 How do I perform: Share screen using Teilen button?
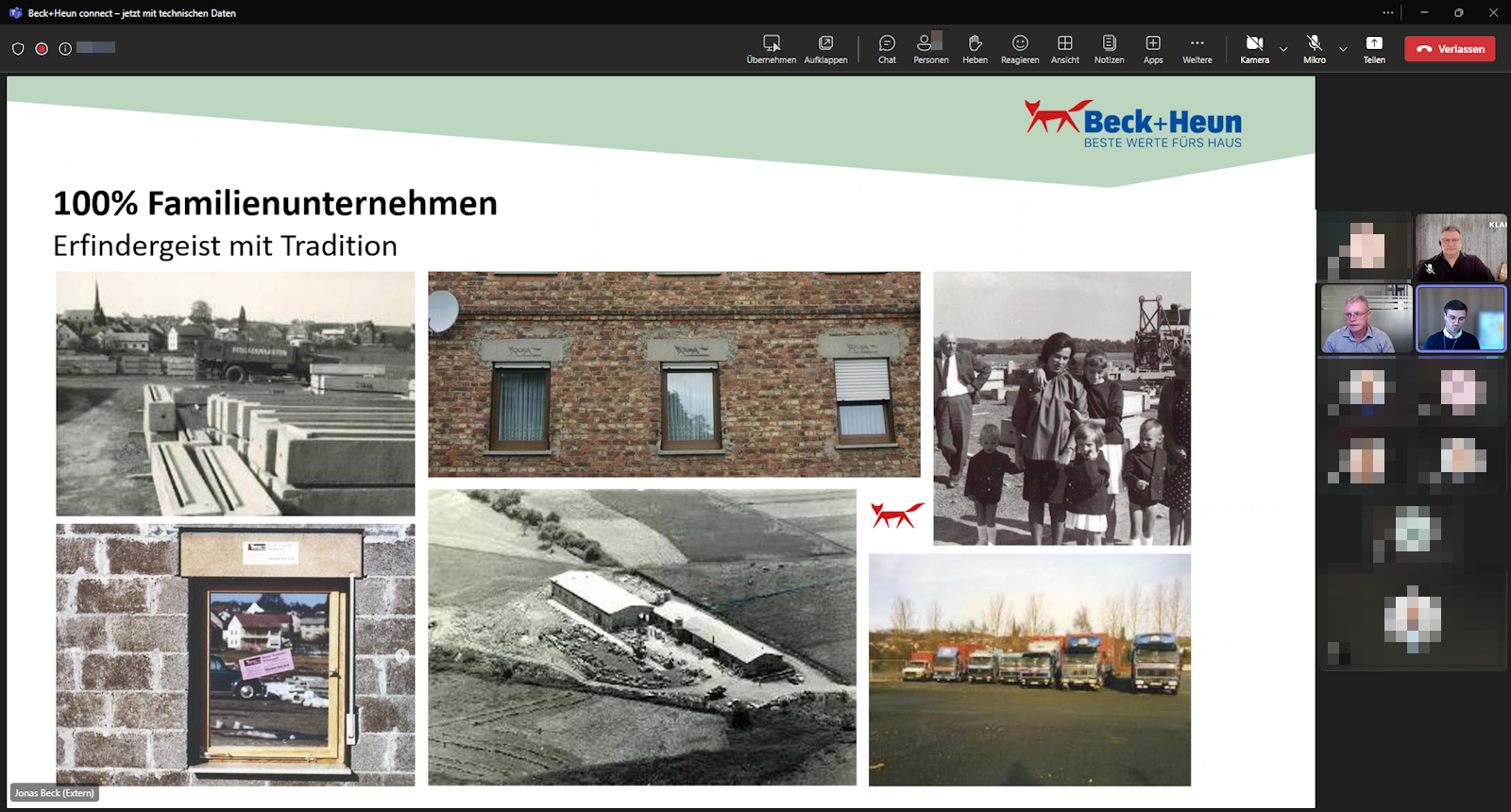[x=1374, y=49]
